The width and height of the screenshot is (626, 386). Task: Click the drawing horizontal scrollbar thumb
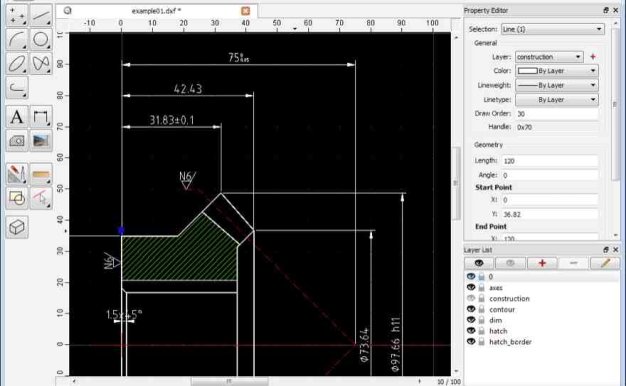tap(229, 382)
